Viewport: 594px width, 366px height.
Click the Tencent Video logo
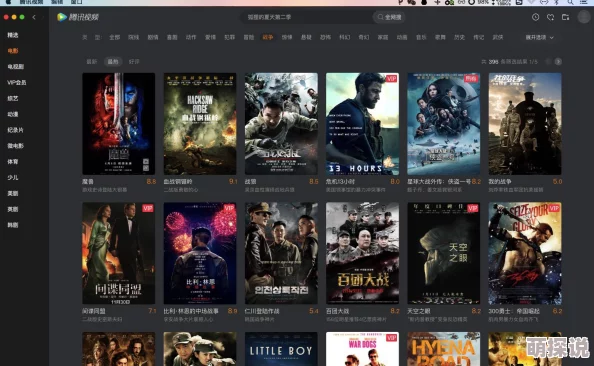coord(78,17)
